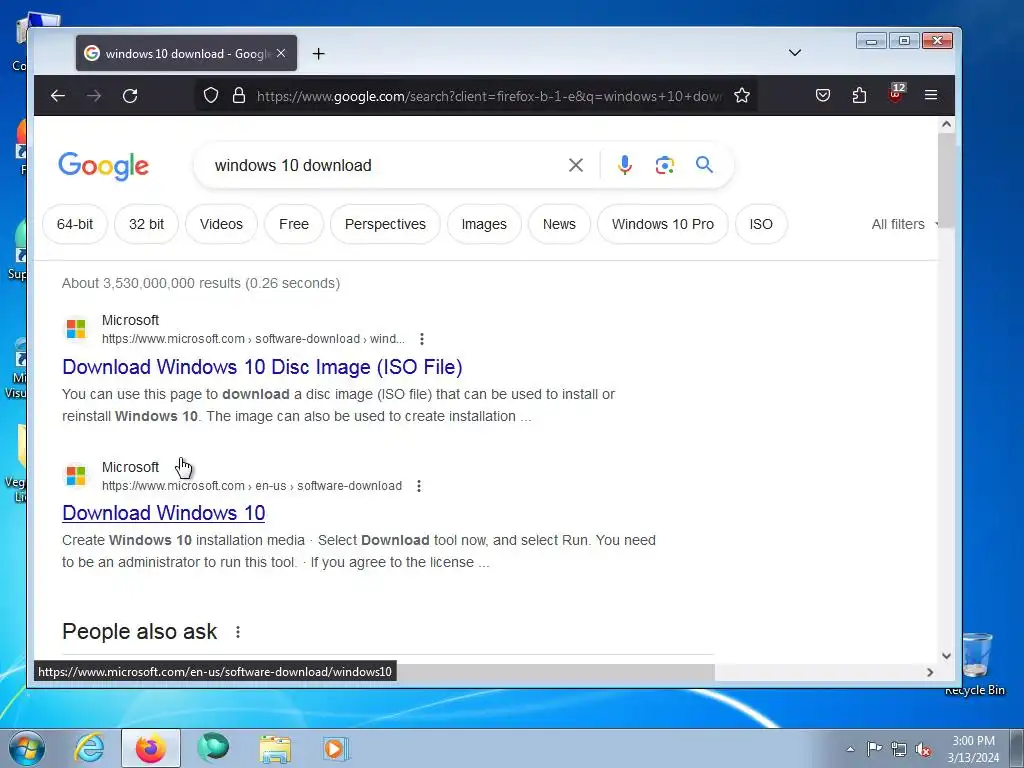Select the Windows 10 Pro filter chip
The height and width of the screenshot is (768, 1024).
663,224
